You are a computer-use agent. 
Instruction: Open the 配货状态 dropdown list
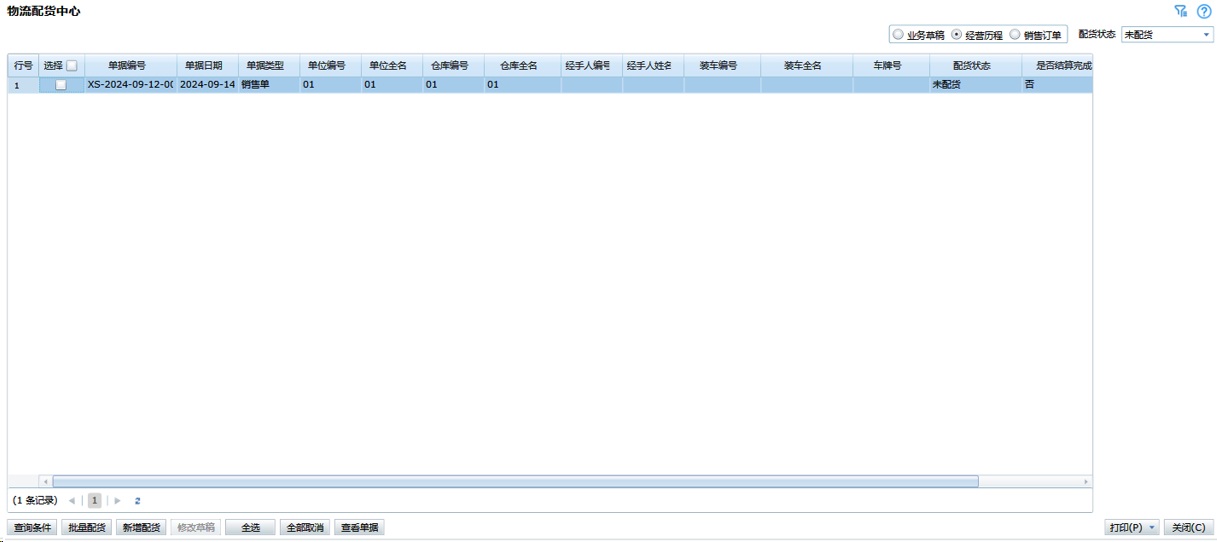[x=1205, y=34]
